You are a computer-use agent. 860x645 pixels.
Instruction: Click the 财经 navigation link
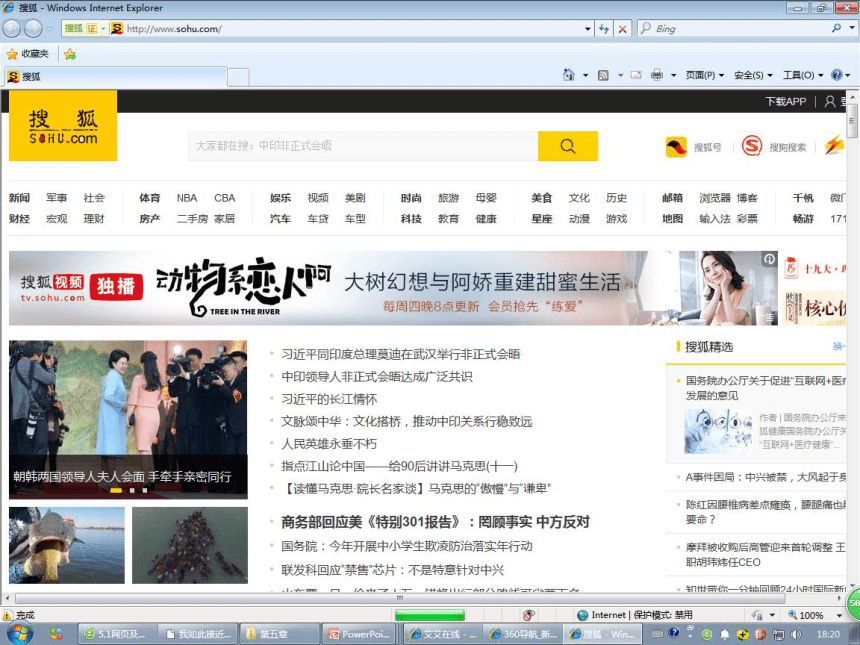click(x=19, y=218)
